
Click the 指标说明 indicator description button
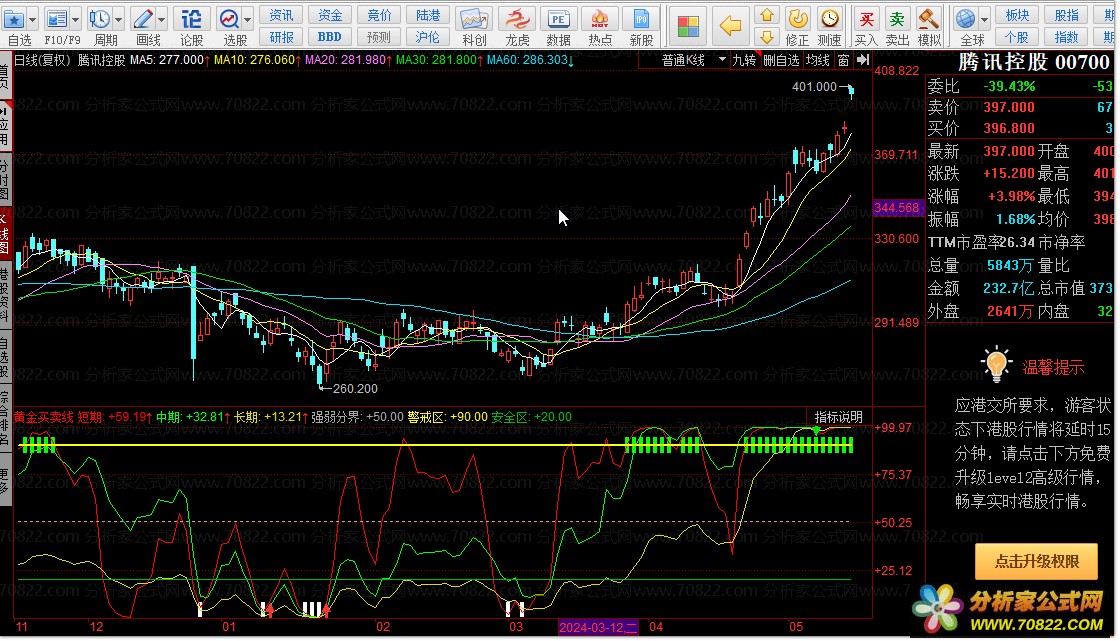[838, 417]
